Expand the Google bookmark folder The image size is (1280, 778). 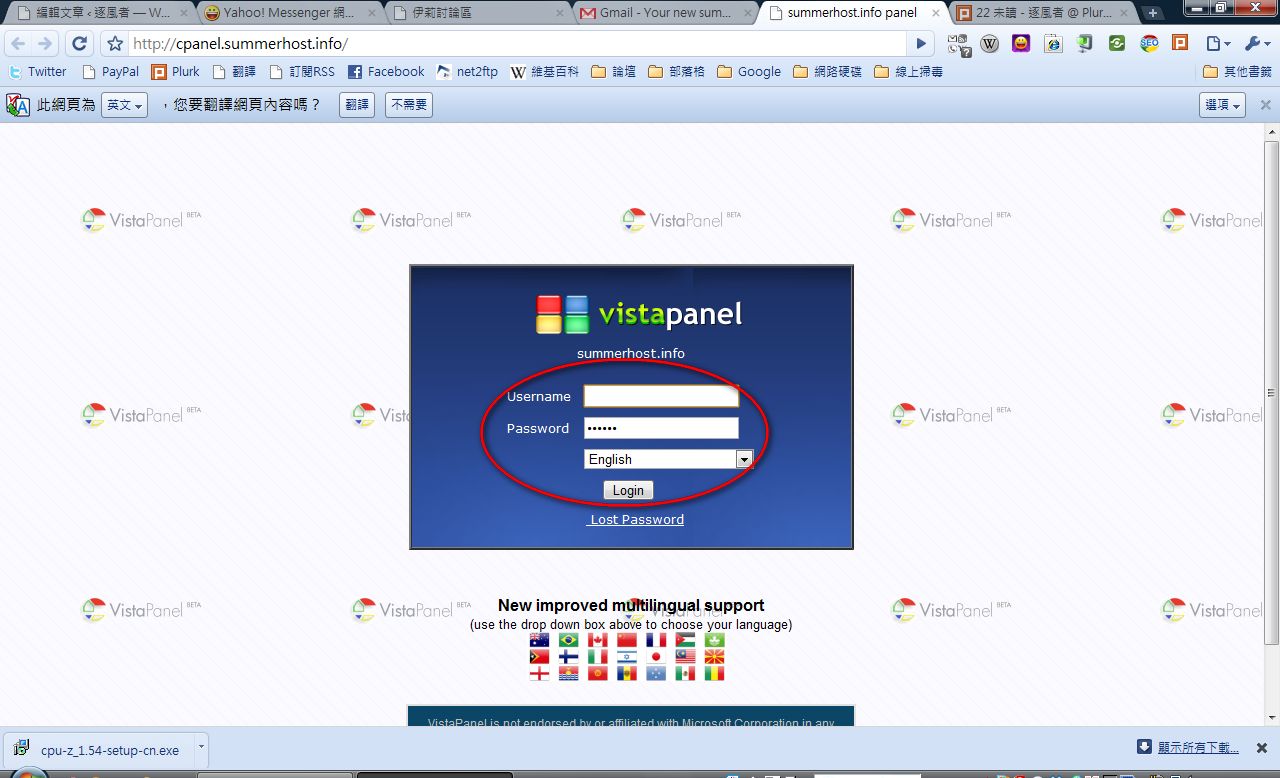pos(749,72)
